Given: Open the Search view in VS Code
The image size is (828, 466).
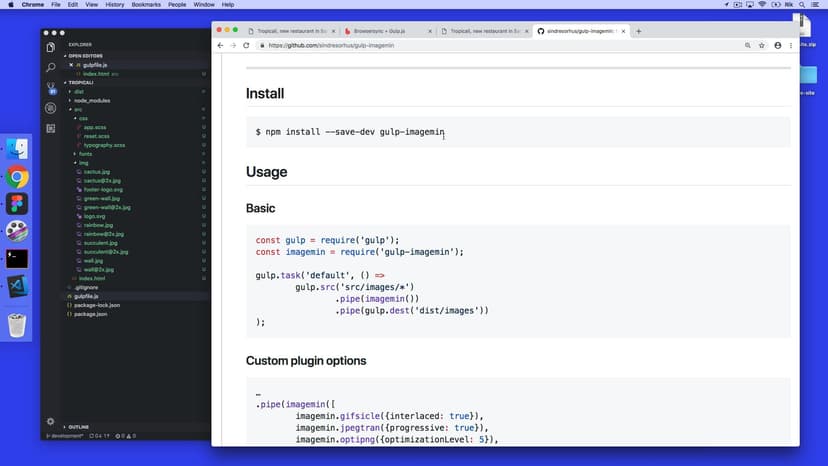Looking at the screenshot, I should (x=51, y=67).
